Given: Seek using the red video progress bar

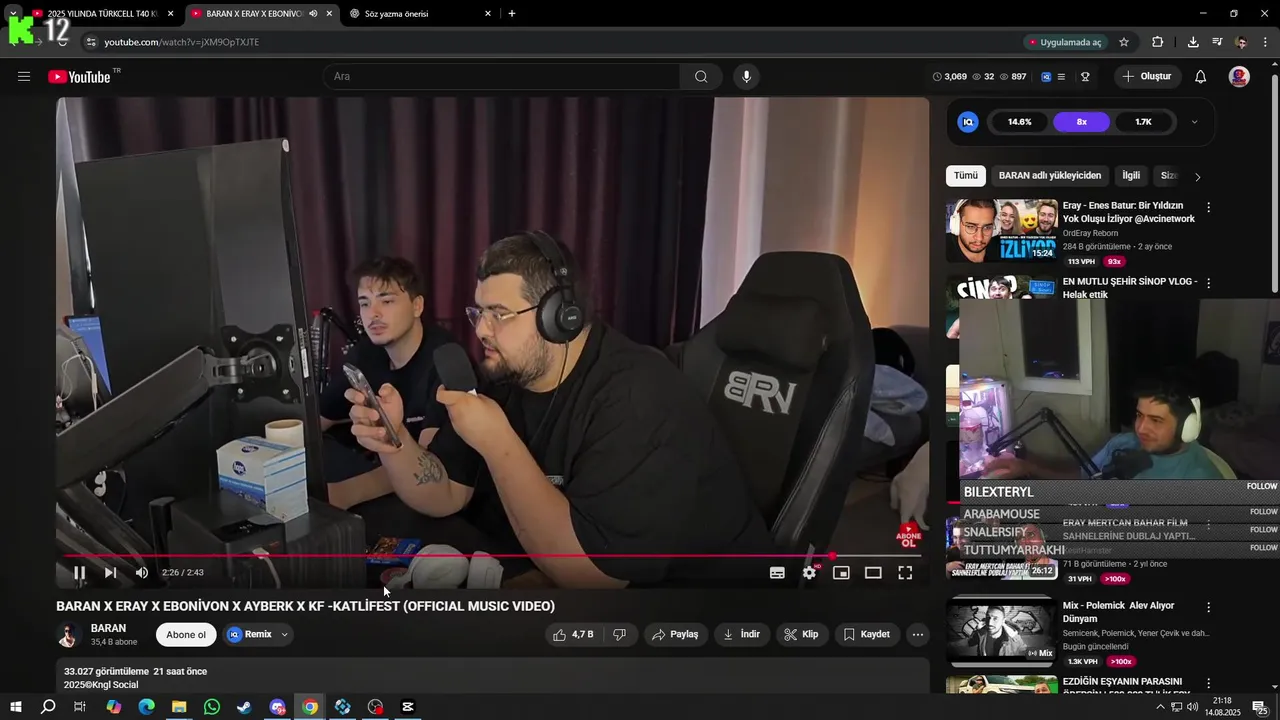Looking at the screenshot, I should pyautogui.click(x=492, y=556).
